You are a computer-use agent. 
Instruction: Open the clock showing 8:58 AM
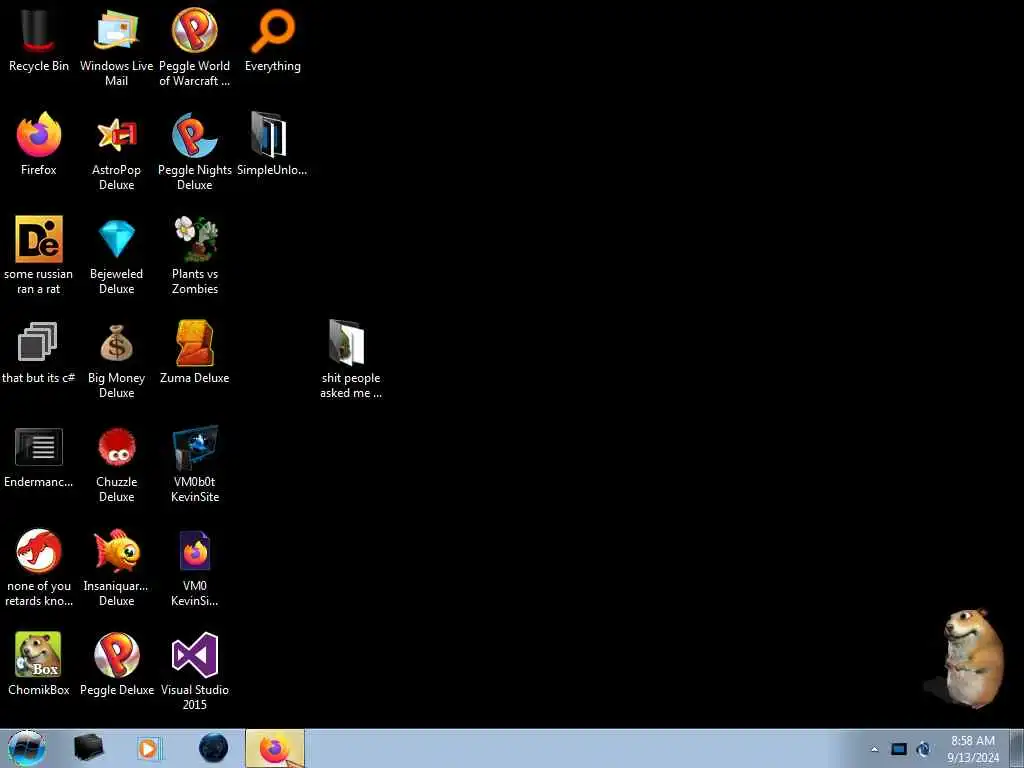pyautogui.click(x=973, y=749)
